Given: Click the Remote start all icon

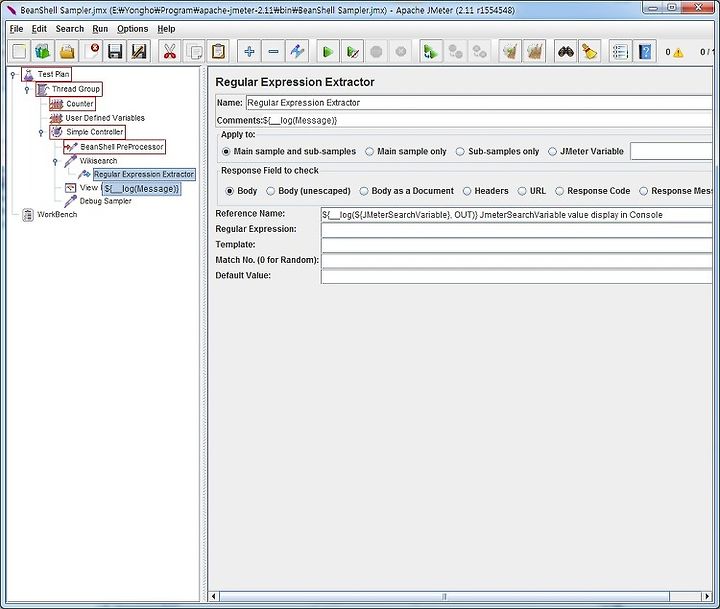Looking at the screenshot, I should tap(431, 51).
